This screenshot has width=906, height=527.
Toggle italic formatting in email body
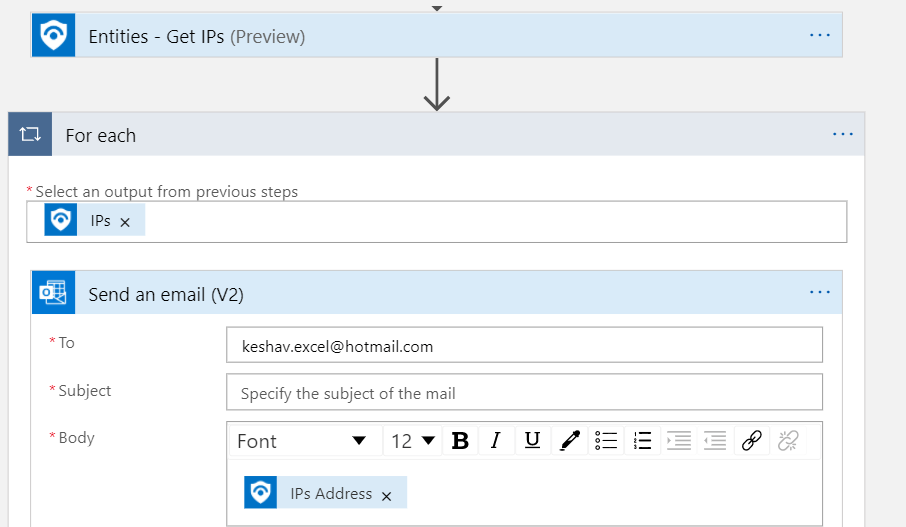pos(495,441)
